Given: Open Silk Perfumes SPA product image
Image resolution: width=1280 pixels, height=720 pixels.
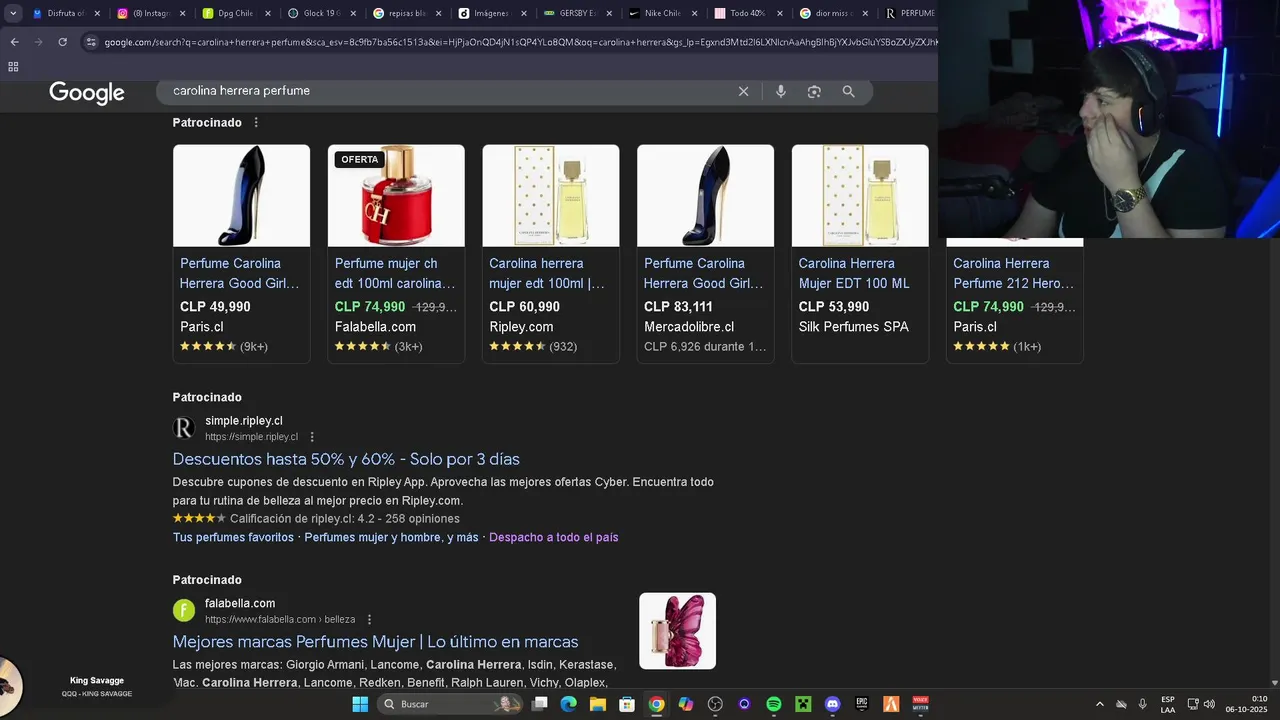Looking at the screenshot, I should [x=860, y=196].
